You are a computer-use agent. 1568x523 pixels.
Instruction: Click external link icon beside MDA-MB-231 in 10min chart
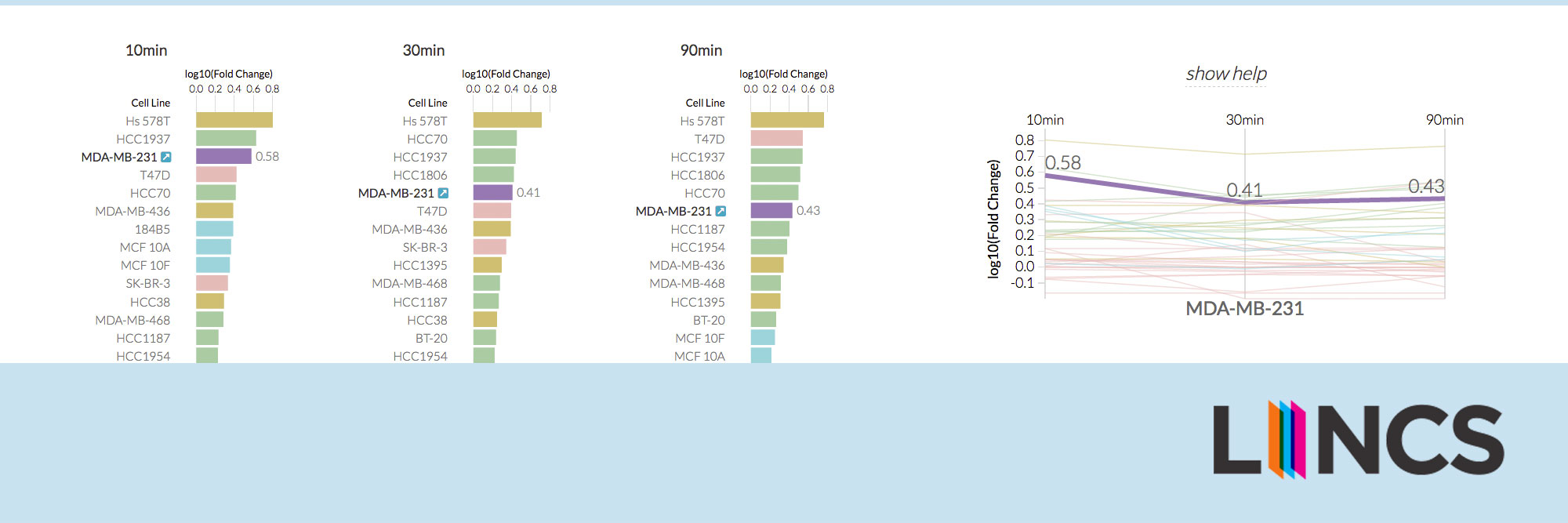point(166,157)
